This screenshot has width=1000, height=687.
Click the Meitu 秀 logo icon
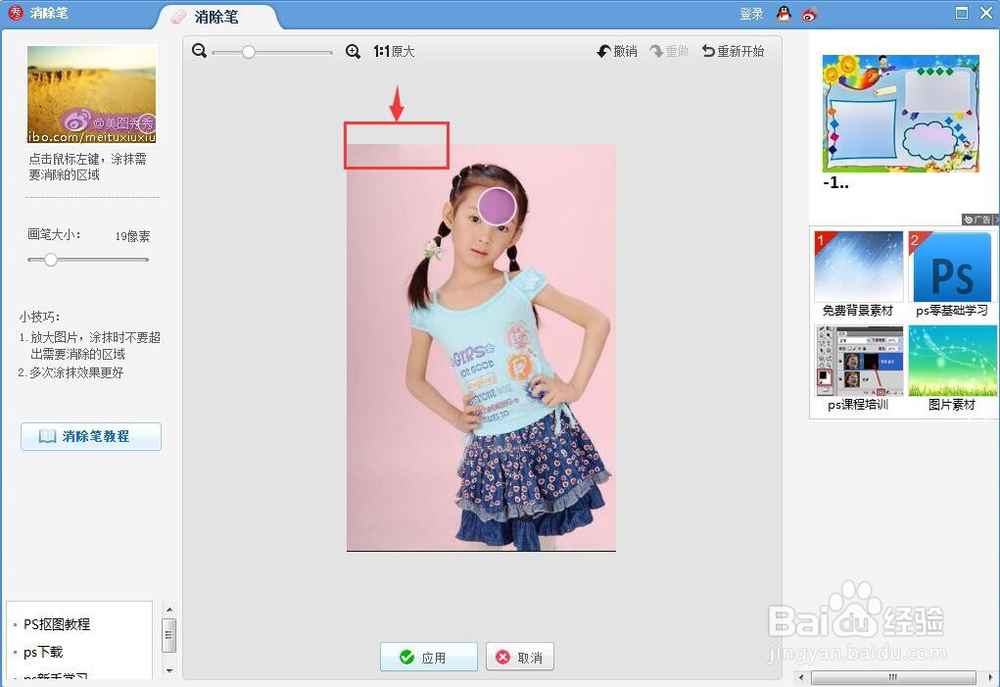[x=13, y=12]
